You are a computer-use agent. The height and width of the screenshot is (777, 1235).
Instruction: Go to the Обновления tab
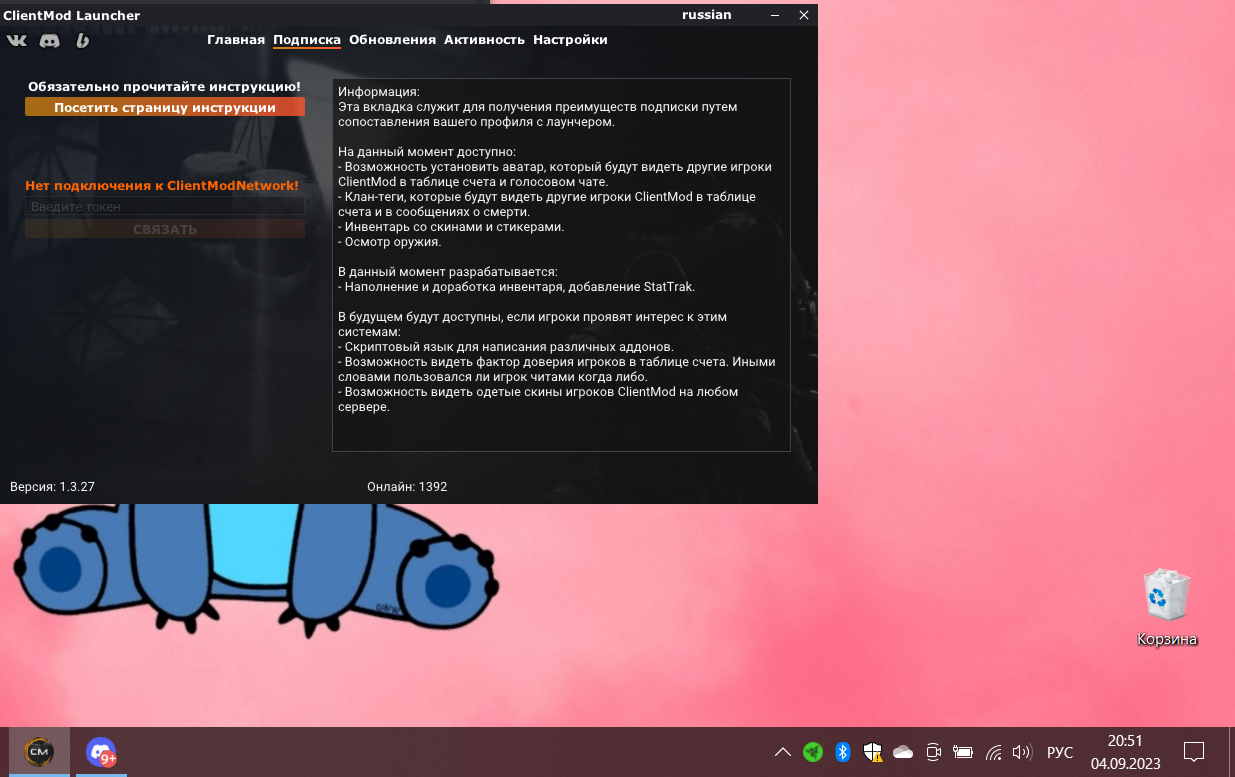392,40
